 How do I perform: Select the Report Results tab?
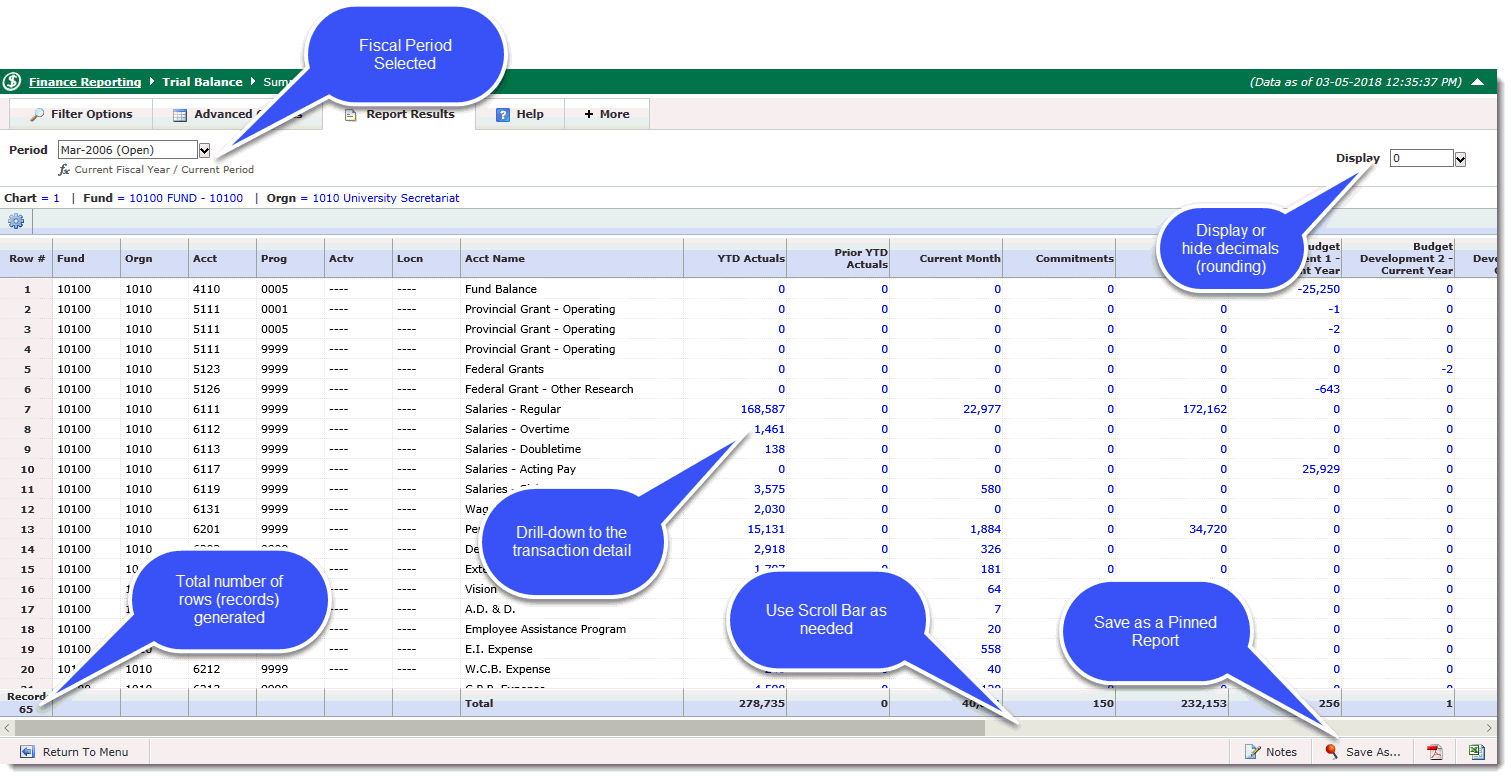(400, 114)
